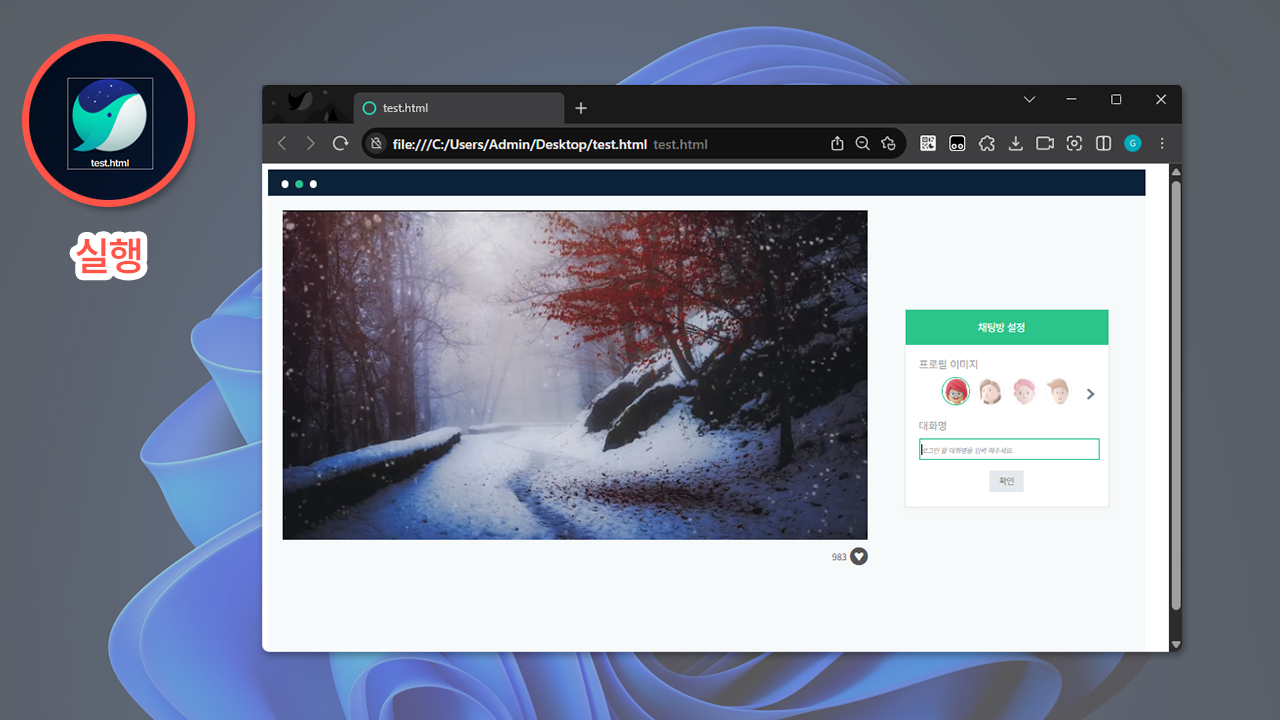Bookmark page with the star icon
Screen dimensions: 1280x720
888,144
